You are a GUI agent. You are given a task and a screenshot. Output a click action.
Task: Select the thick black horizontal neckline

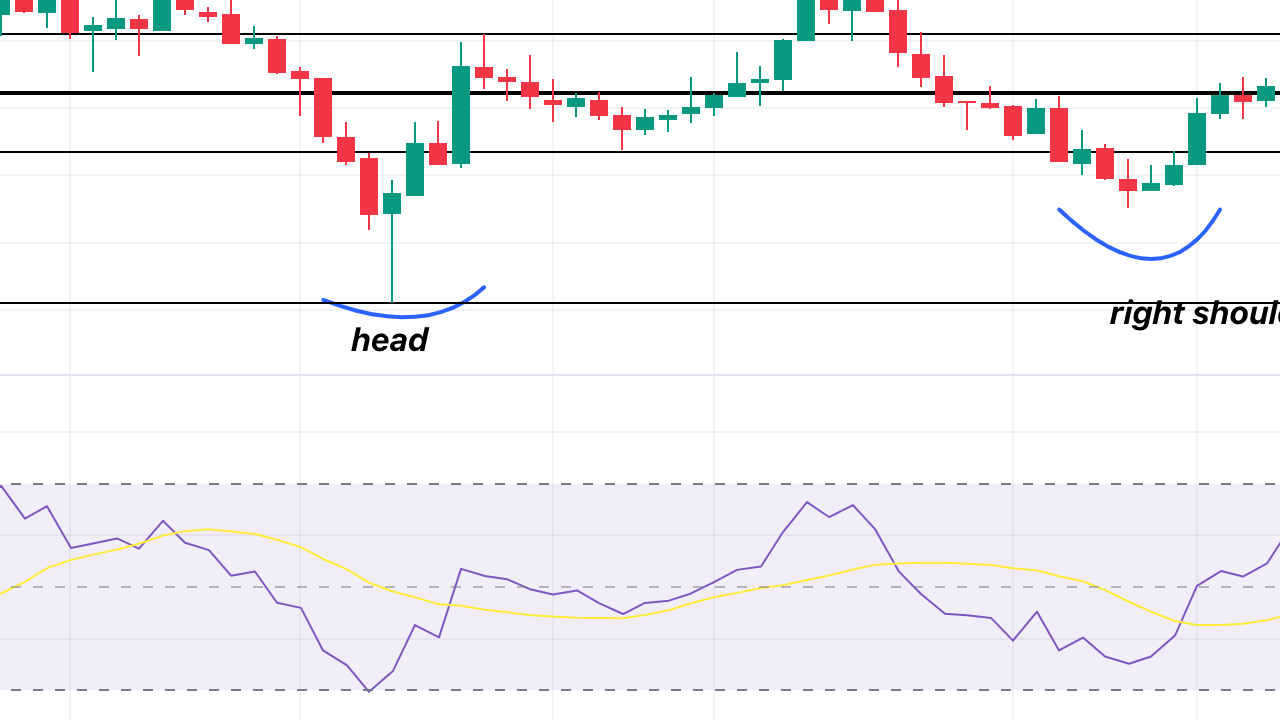click(640, 93)
